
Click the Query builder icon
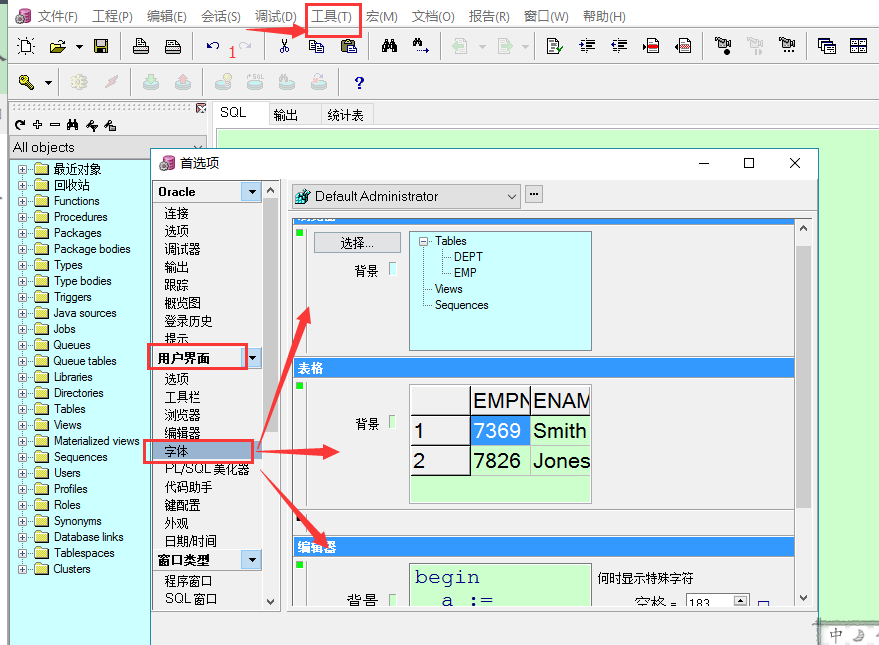point(255,83)
